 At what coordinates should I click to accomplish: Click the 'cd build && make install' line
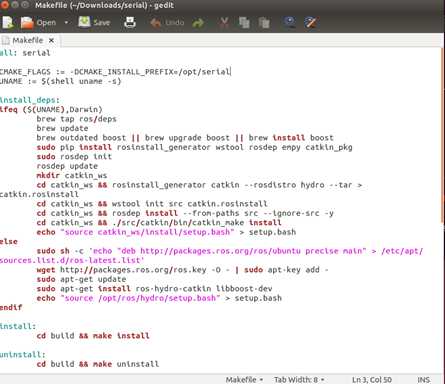pyautogui.click(x=93, y=336)
